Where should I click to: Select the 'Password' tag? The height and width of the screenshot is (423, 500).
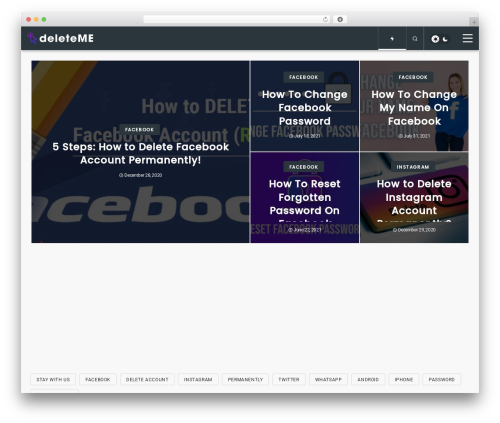[x=442, y=379]
